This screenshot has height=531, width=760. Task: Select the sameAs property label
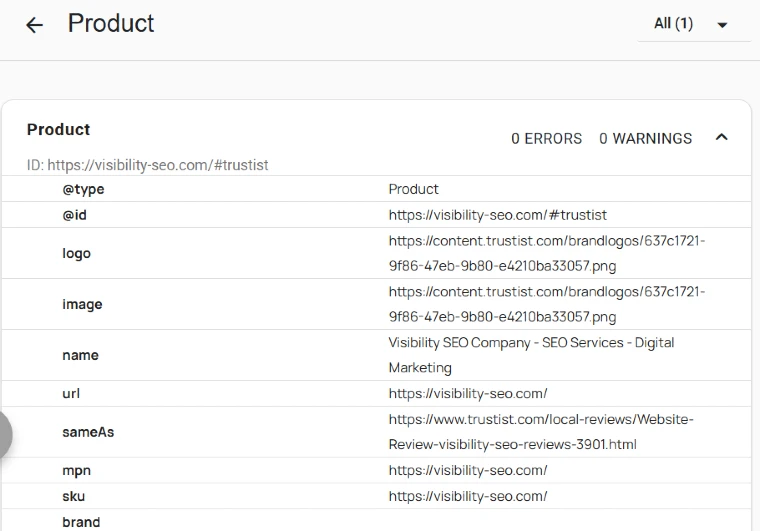(x=88, y=432)
